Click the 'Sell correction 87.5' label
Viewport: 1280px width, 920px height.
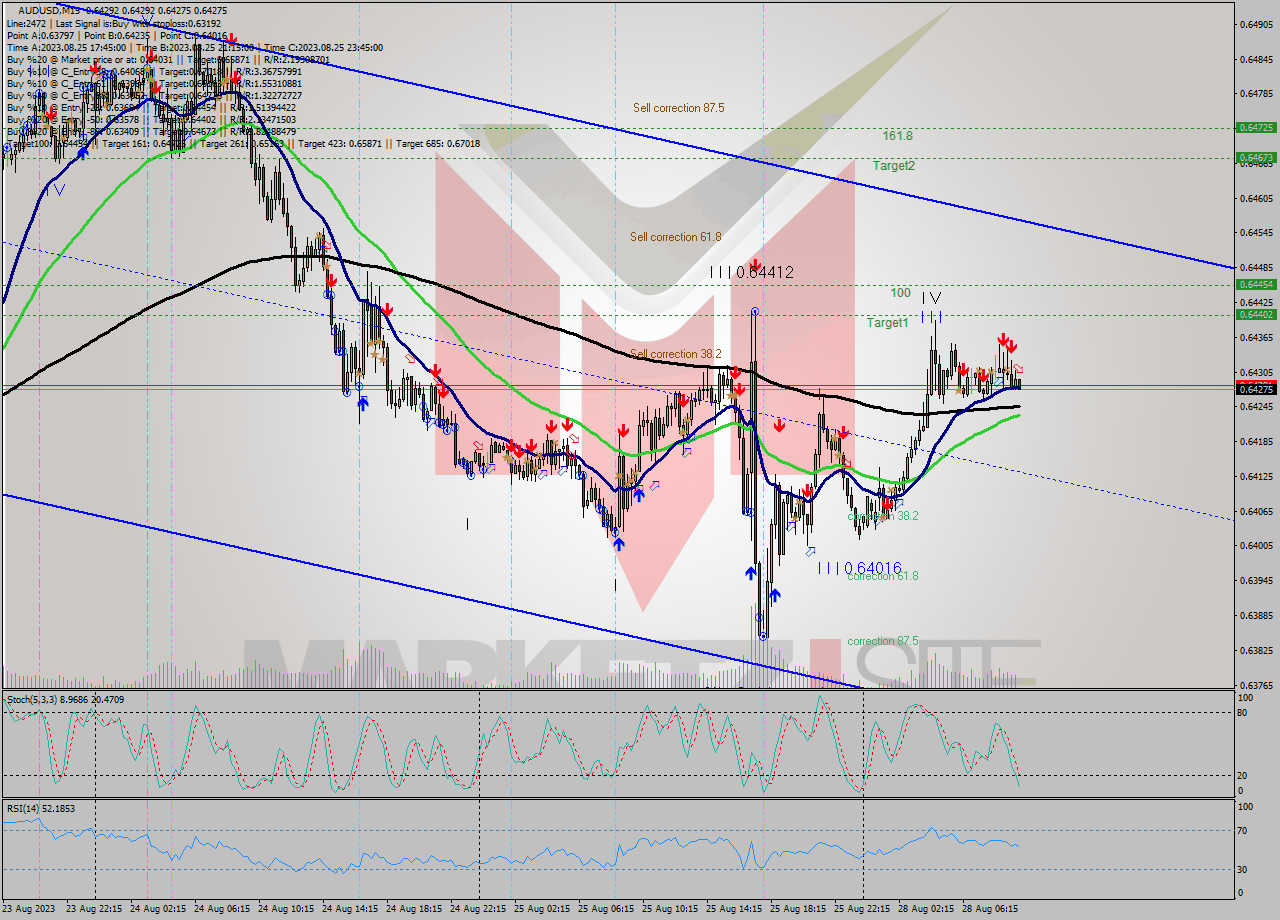tap(678, 108)
